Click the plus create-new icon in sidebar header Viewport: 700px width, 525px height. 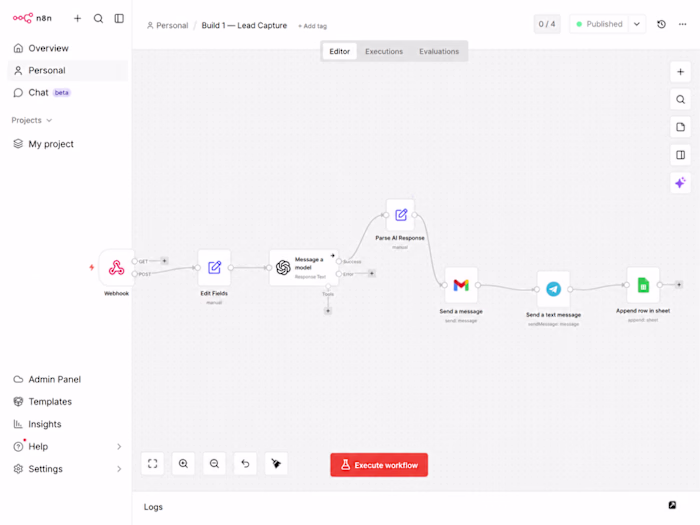pyautogui.click(x=77, y=18)
